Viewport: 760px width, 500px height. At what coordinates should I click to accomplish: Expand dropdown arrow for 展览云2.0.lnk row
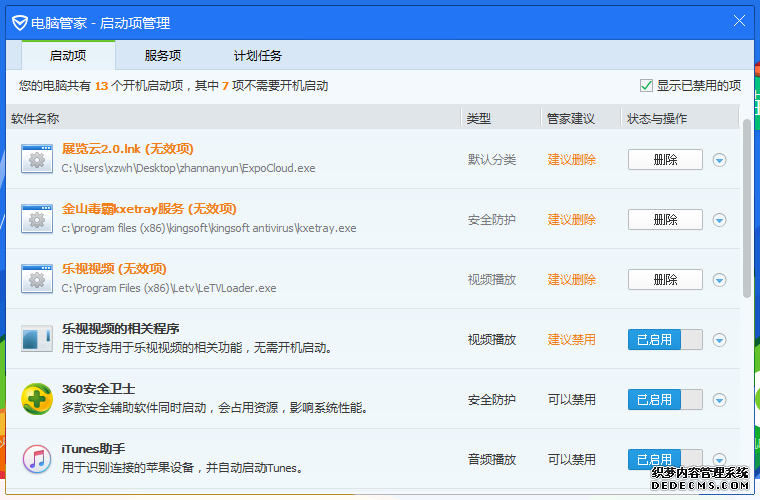(719, 160)
